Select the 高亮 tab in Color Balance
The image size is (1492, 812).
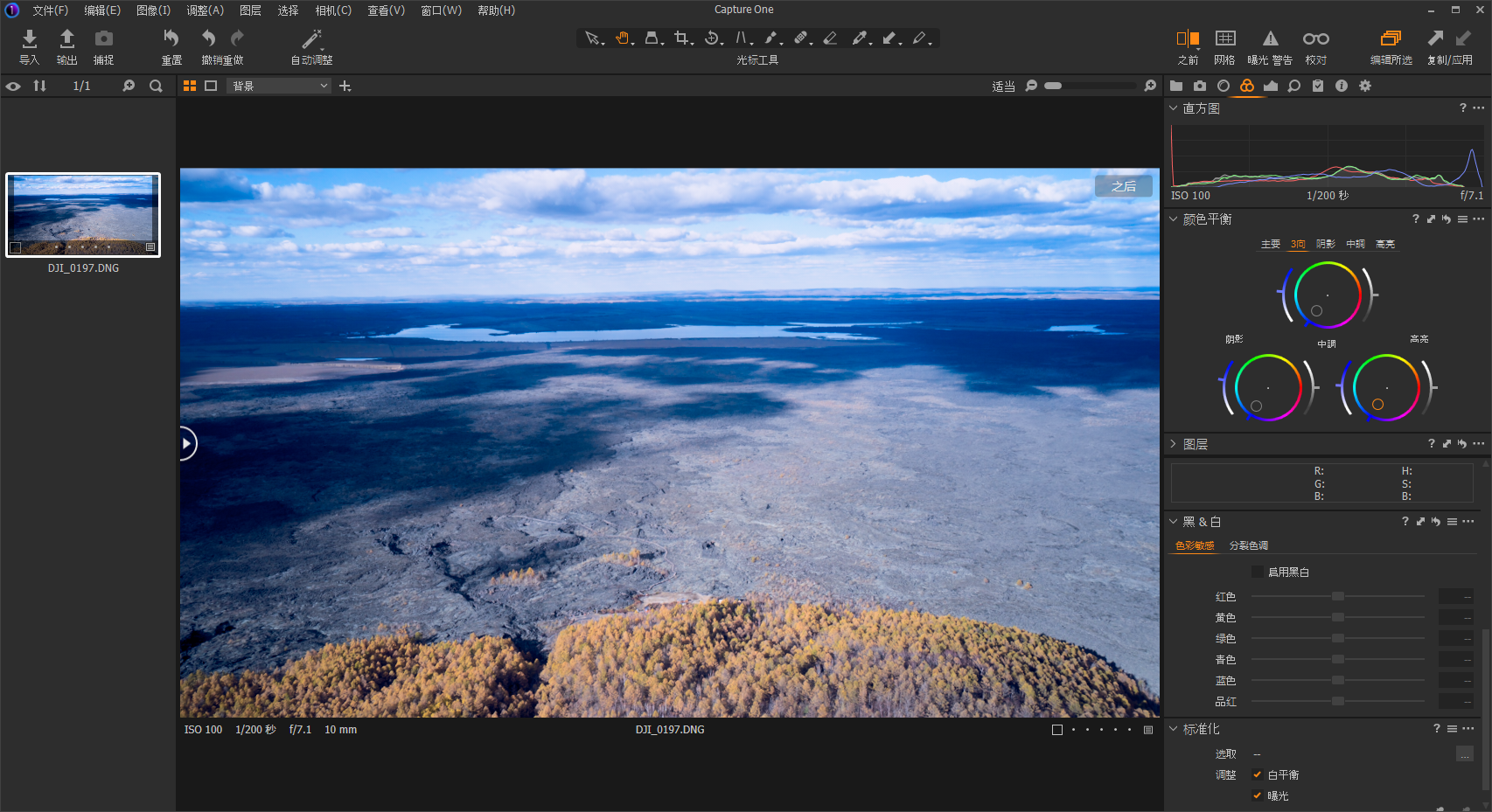coord(1385,244)
